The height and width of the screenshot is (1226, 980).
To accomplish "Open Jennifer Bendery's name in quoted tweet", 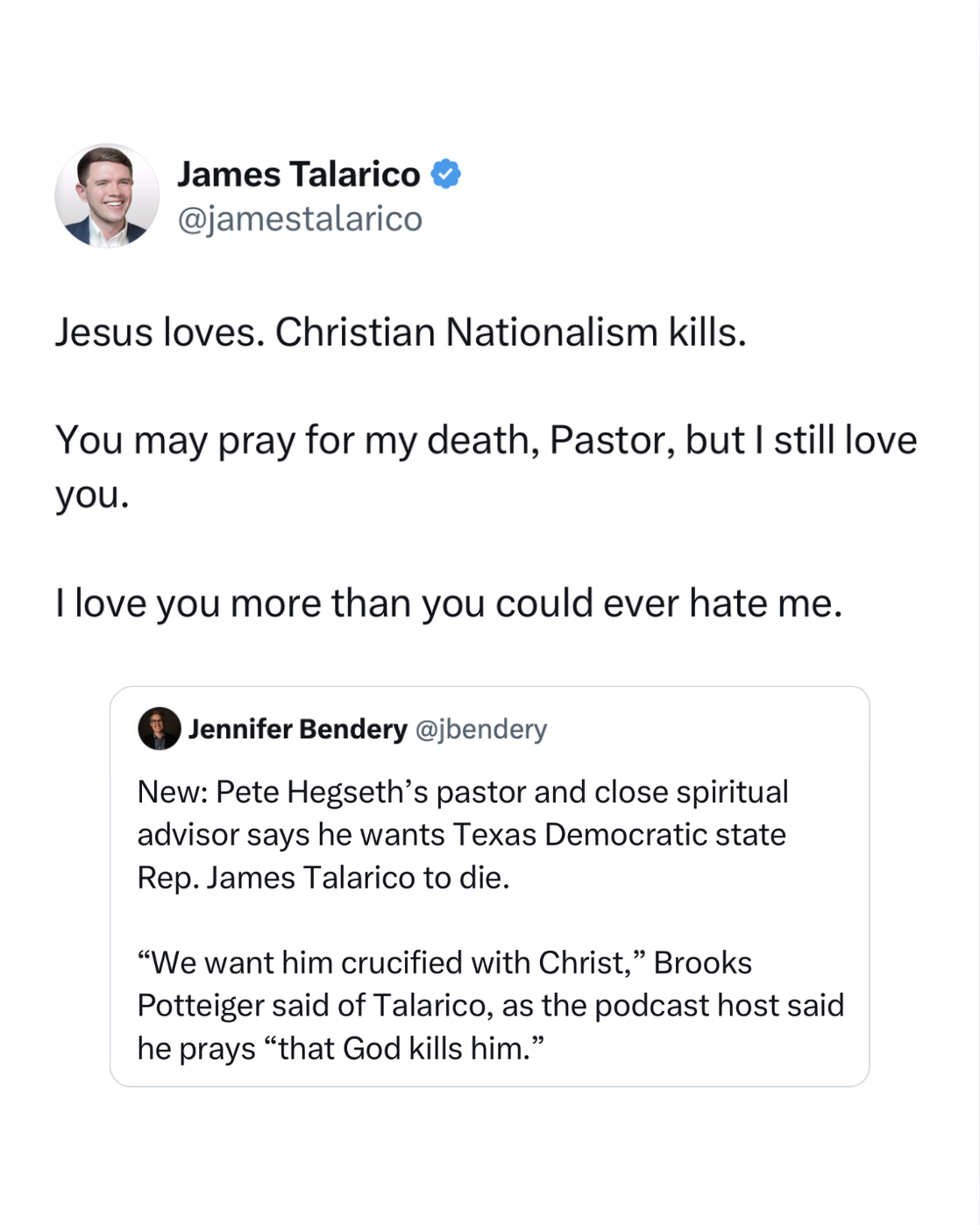I will 297,729.
